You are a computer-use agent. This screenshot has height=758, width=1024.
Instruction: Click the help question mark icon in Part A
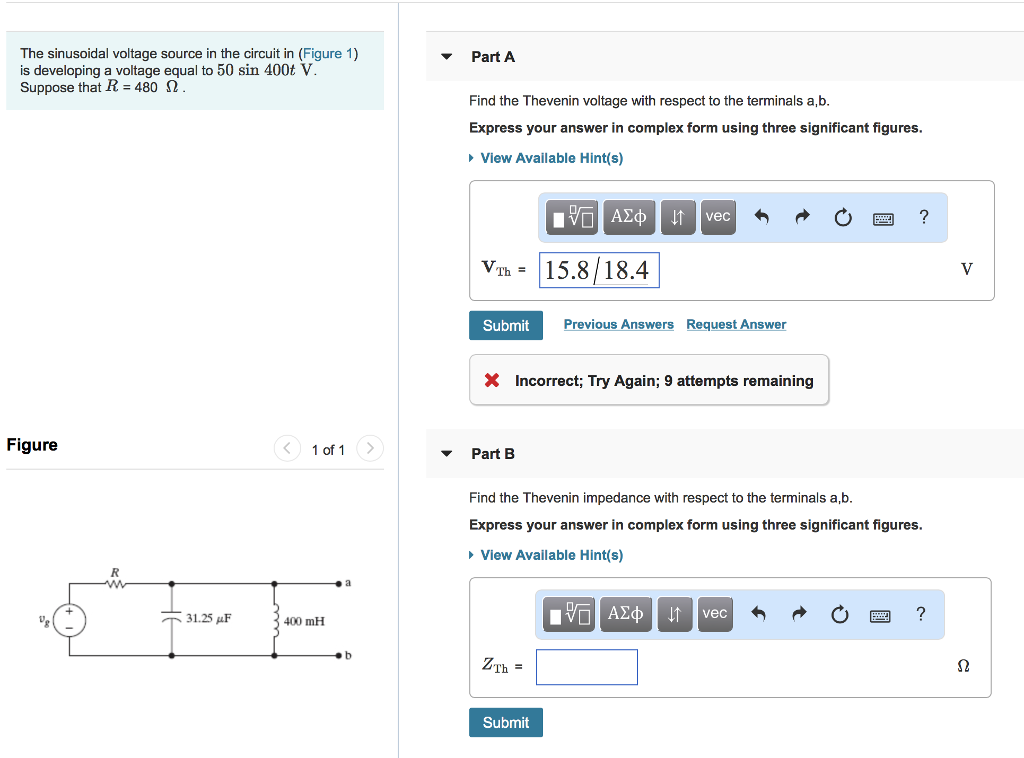pyautogui.click(x=923, y=217)
